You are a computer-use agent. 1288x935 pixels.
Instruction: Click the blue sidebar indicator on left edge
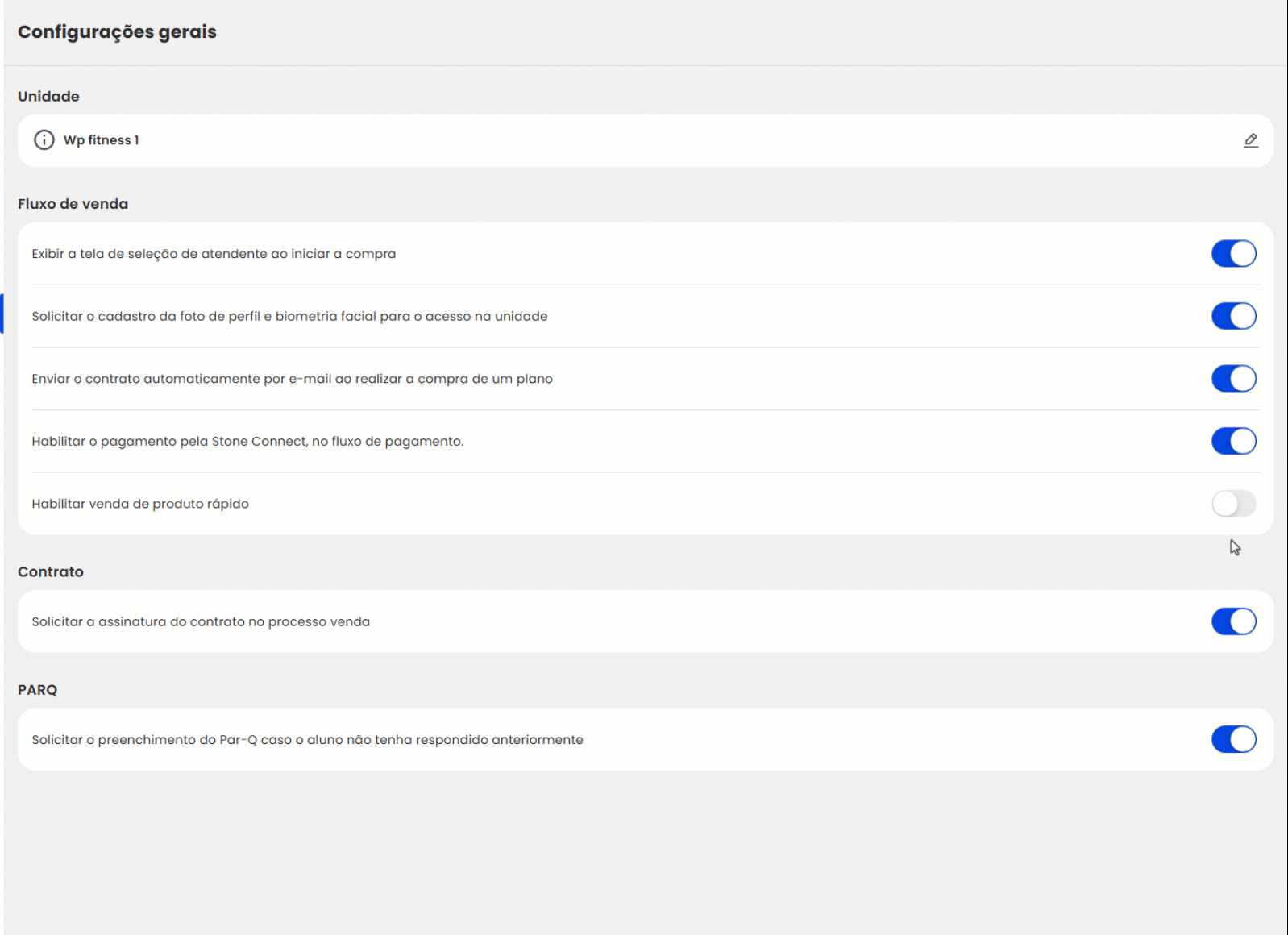(2, 314)
